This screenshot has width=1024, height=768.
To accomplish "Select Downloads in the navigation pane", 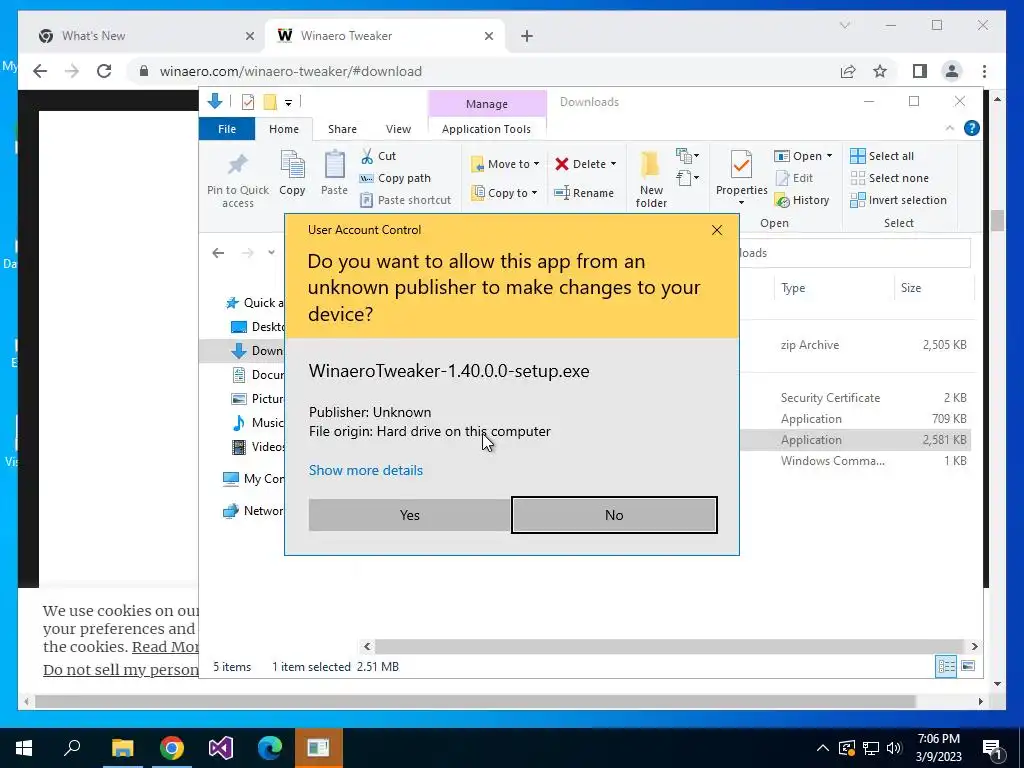I will pyautogui.click(x=242, y=351).
